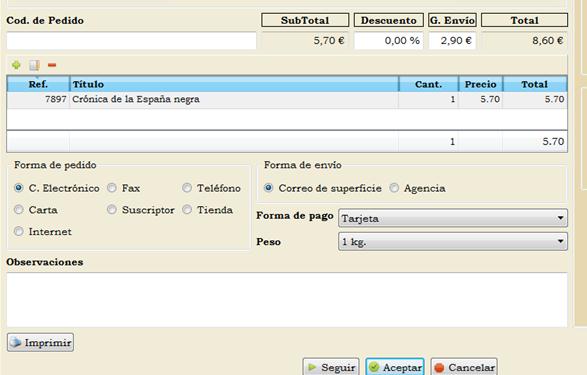The image size is (587, 375).
Task: Click the Precio column header
Action: 481,84
